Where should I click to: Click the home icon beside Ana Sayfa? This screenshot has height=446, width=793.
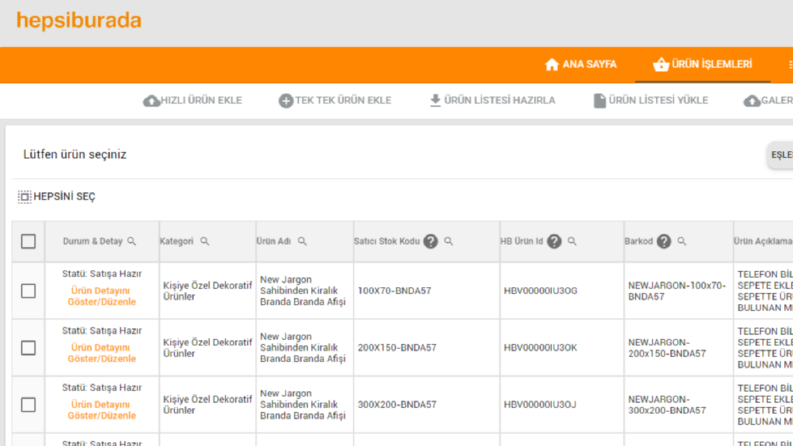coord(552,64)
